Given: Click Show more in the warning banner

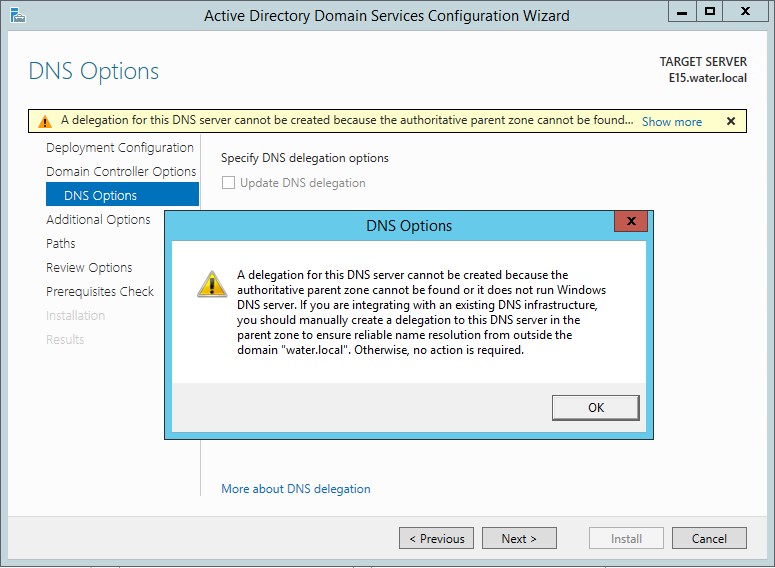Looking at the screenshot, I should tap(672, 122).
